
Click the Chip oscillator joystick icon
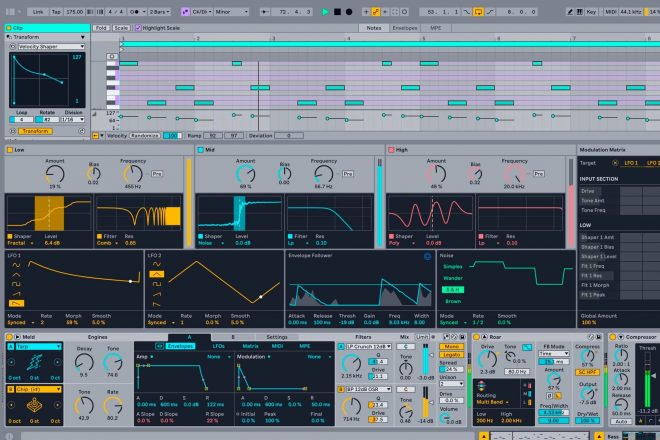(35, 405)
